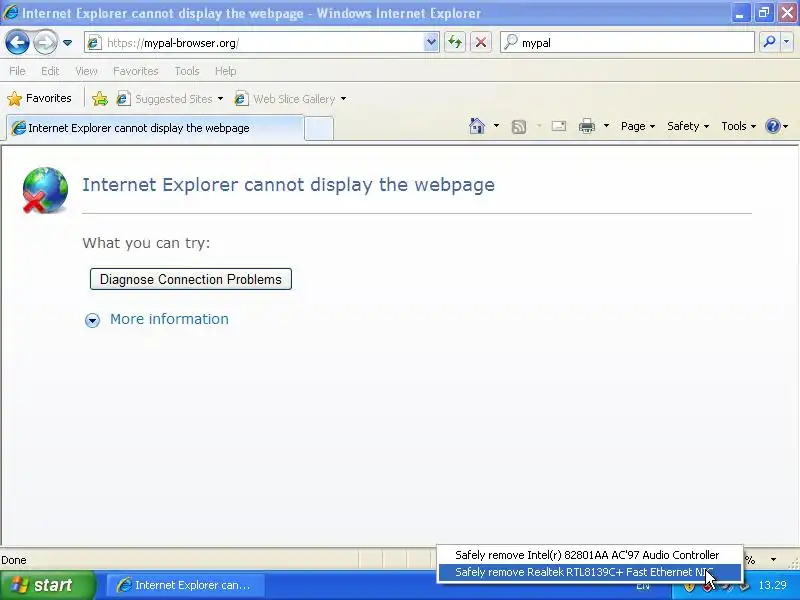Open search provider options dropdown

pos(787,42)
